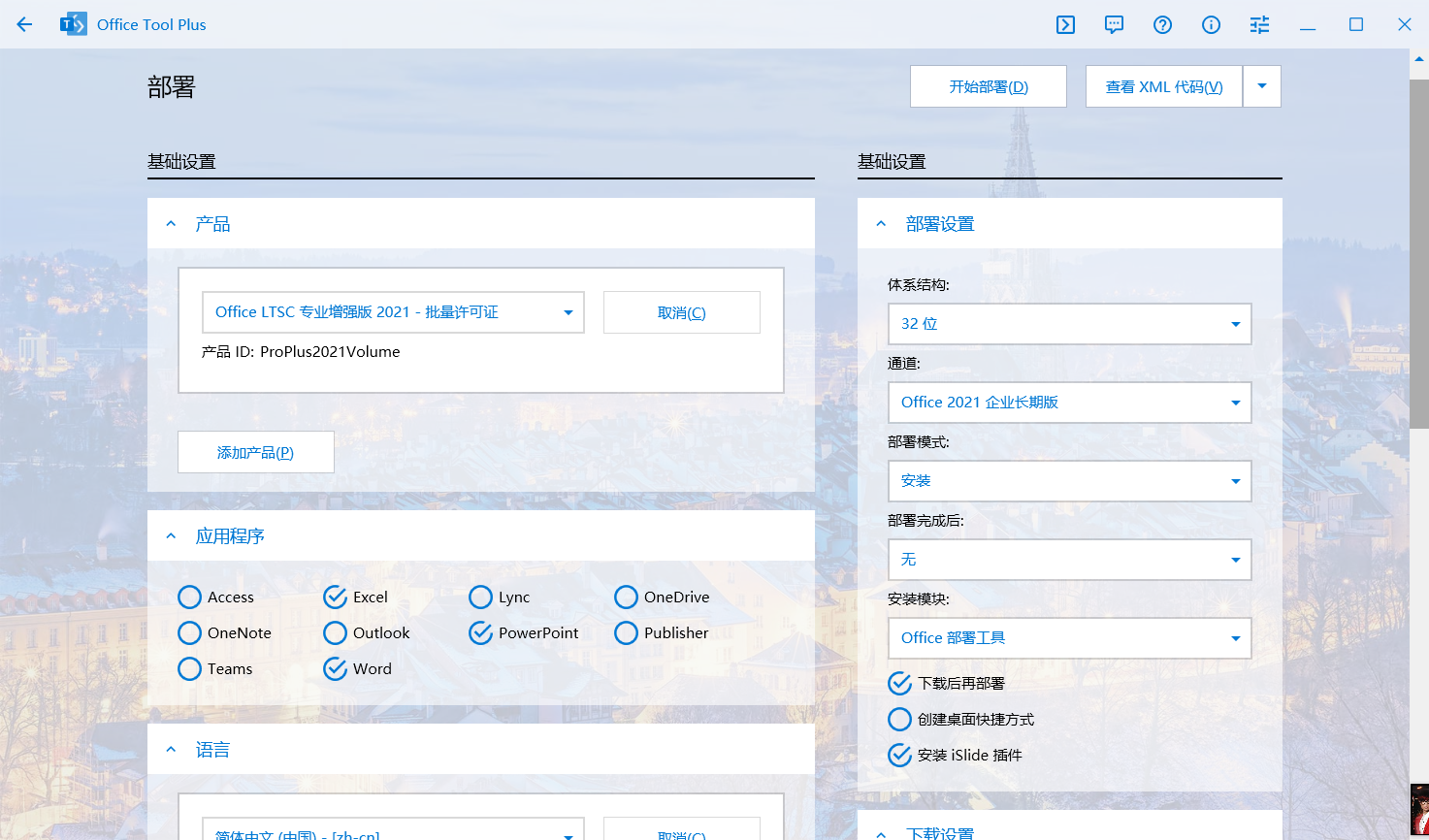Click the 部署模式: label
The width and height of the screenshot is (1429, 840).
tap(919, 442)
